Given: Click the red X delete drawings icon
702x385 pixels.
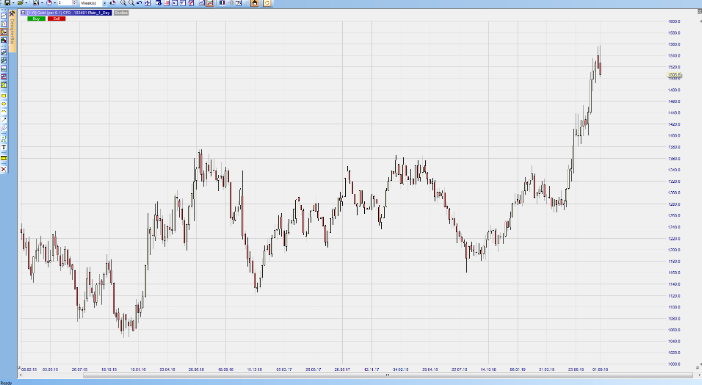Looking at the screenshot, I should pos(4,169).
